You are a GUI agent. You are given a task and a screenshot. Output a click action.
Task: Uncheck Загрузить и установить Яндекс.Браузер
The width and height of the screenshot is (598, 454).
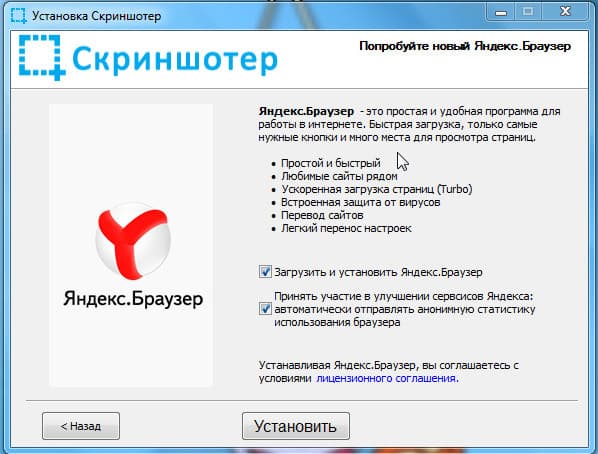[x=265, y=272]
